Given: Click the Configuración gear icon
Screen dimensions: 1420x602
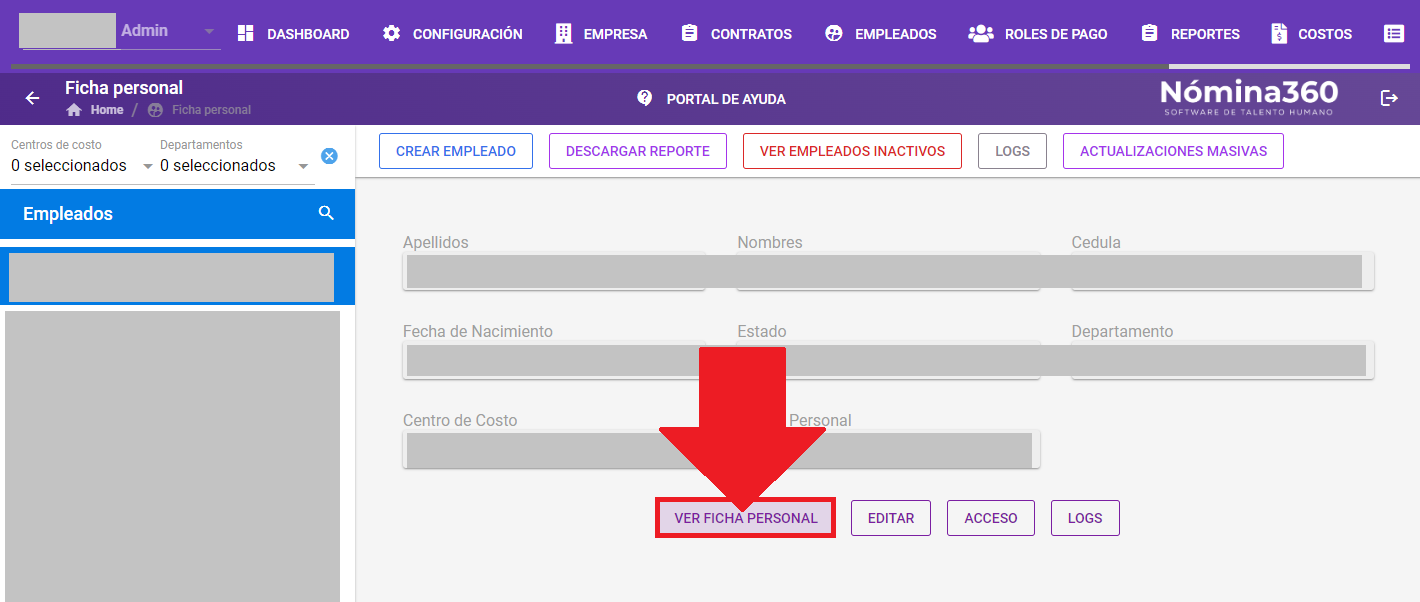Looking at the screenshot, I should coord(392,34).
